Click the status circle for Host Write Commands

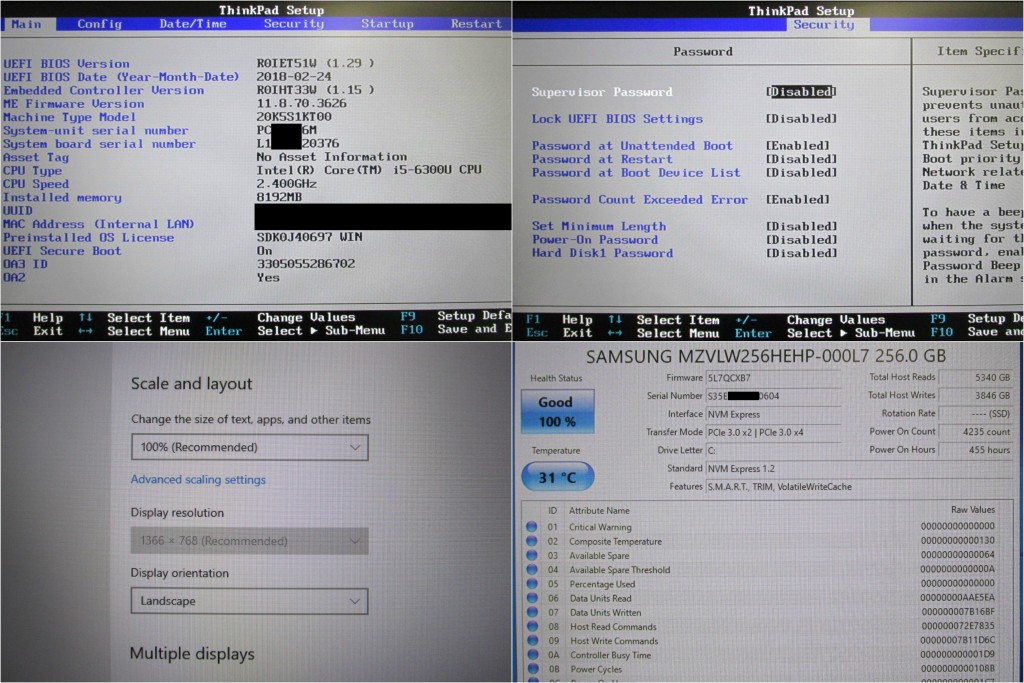tap(532, 641)
